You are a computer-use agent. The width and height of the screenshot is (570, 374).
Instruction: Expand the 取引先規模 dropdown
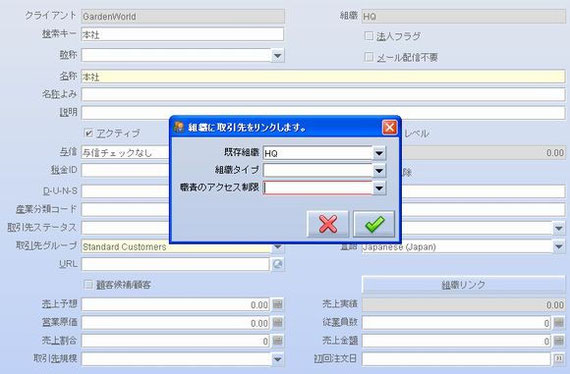tap(277, 359)
